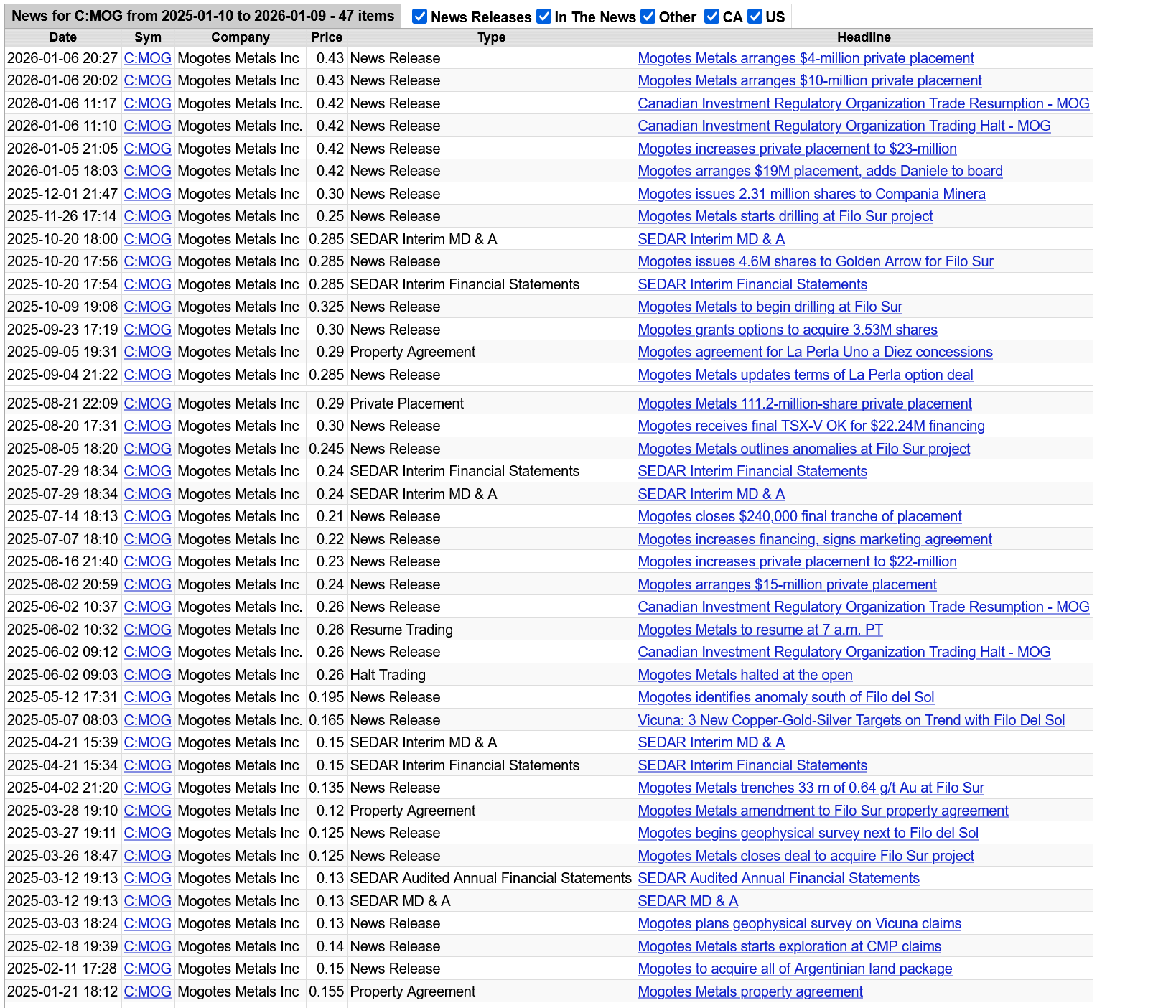The width and height of the screenshot is (1176, 1008).
Task: Open the Trade Resumption headline dated 2026-01-06
Action: coord(864,103)
